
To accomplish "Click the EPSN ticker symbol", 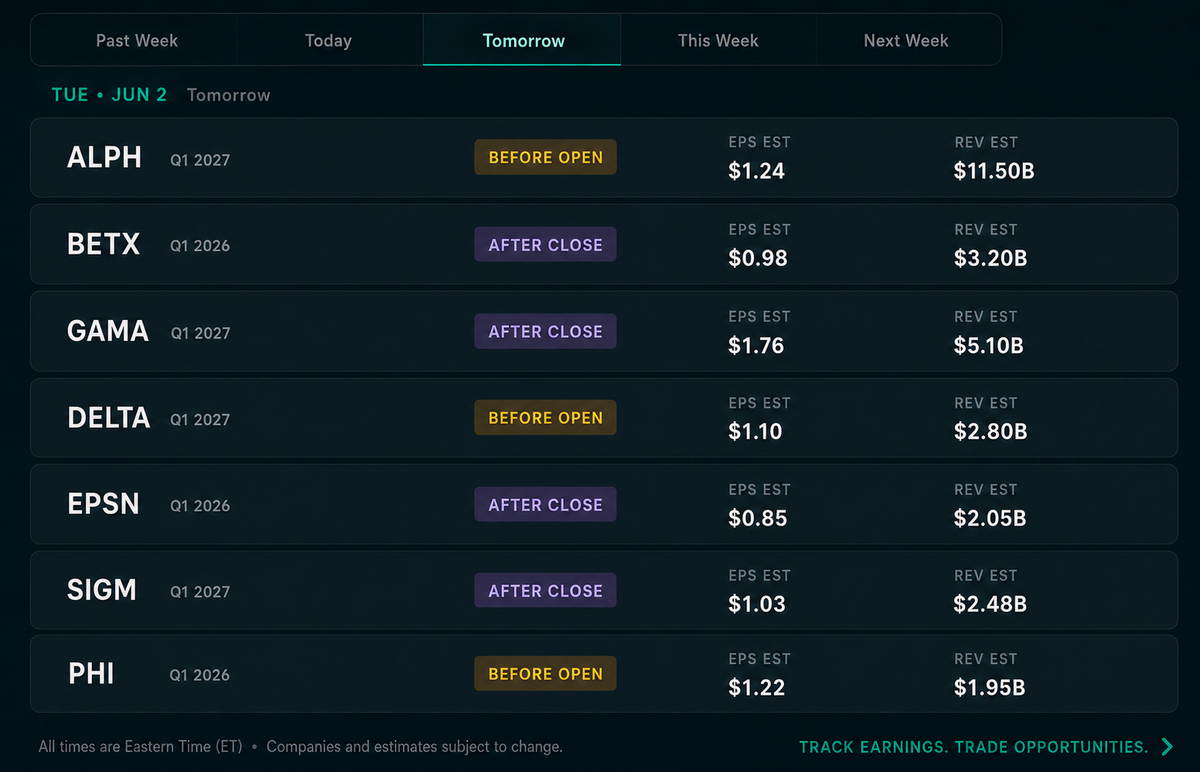I will point(104,504).
